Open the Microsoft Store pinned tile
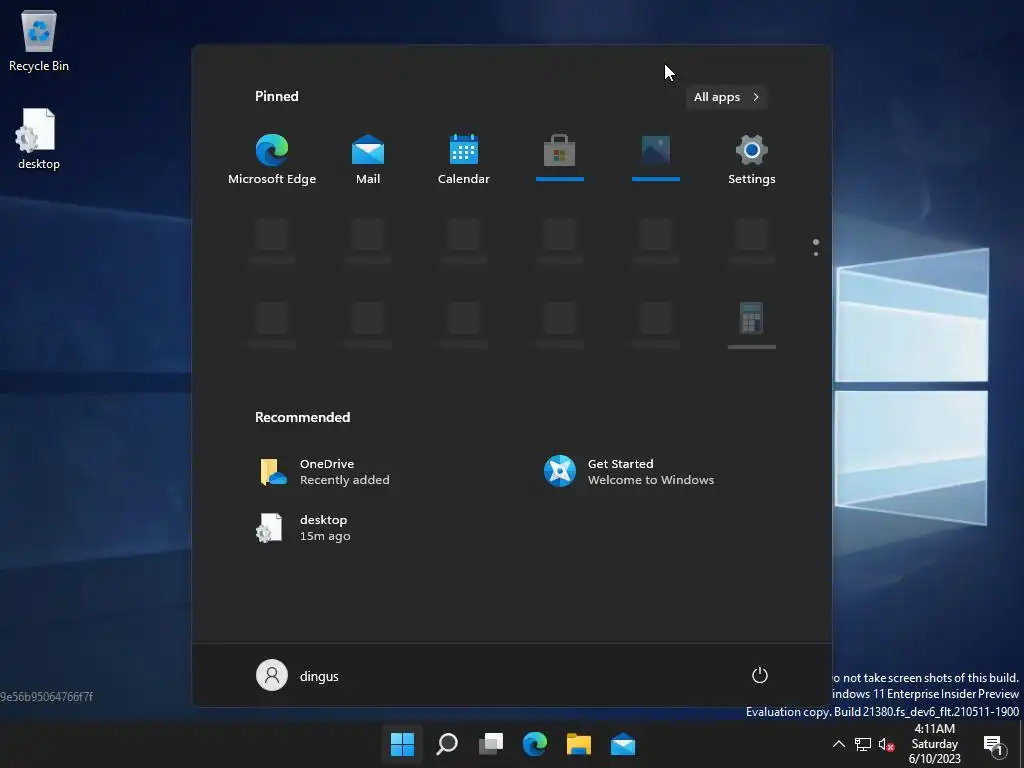The width and height of the screenshot is (1024, 768). point(560,157)
